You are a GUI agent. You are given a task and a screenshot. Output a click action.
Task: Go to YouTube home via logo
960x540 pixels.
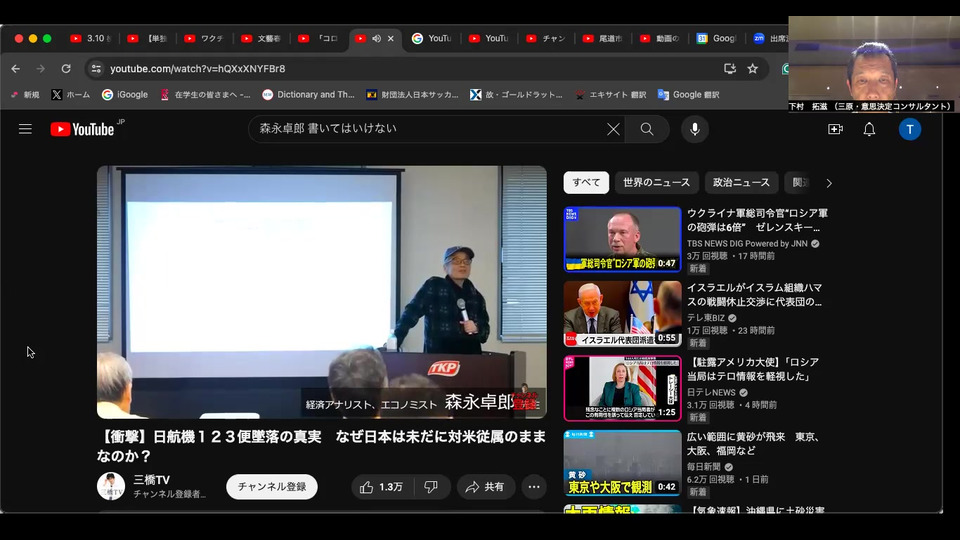click(83, 129)
